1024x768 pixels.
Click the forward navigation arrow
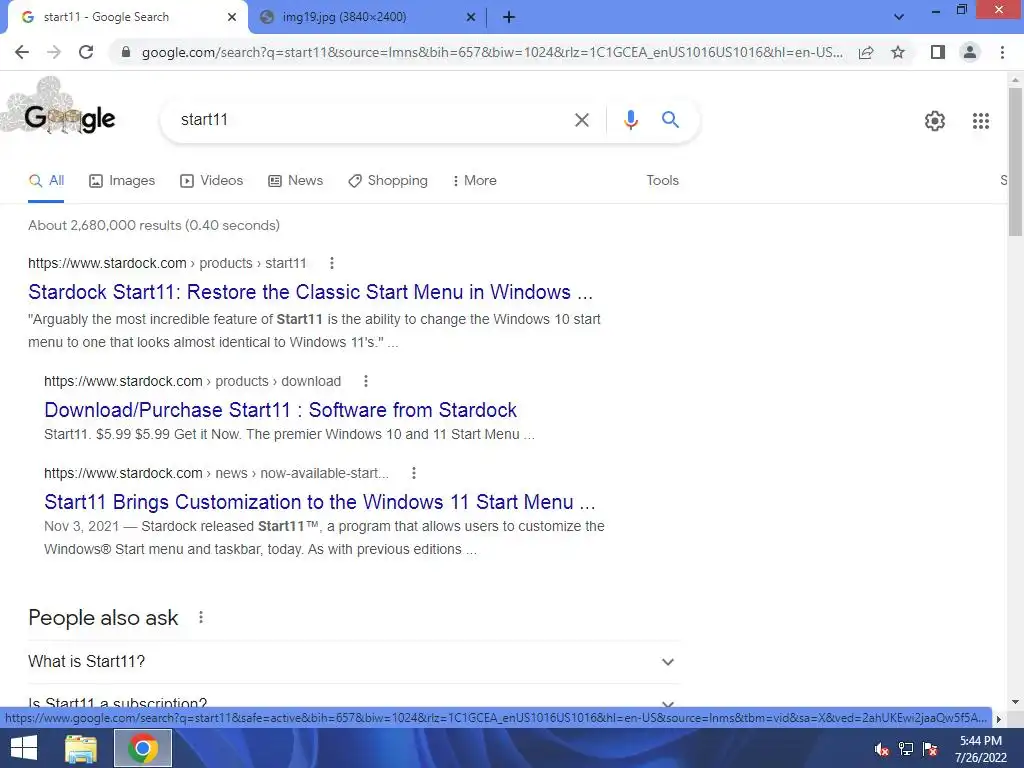point(54,52)
